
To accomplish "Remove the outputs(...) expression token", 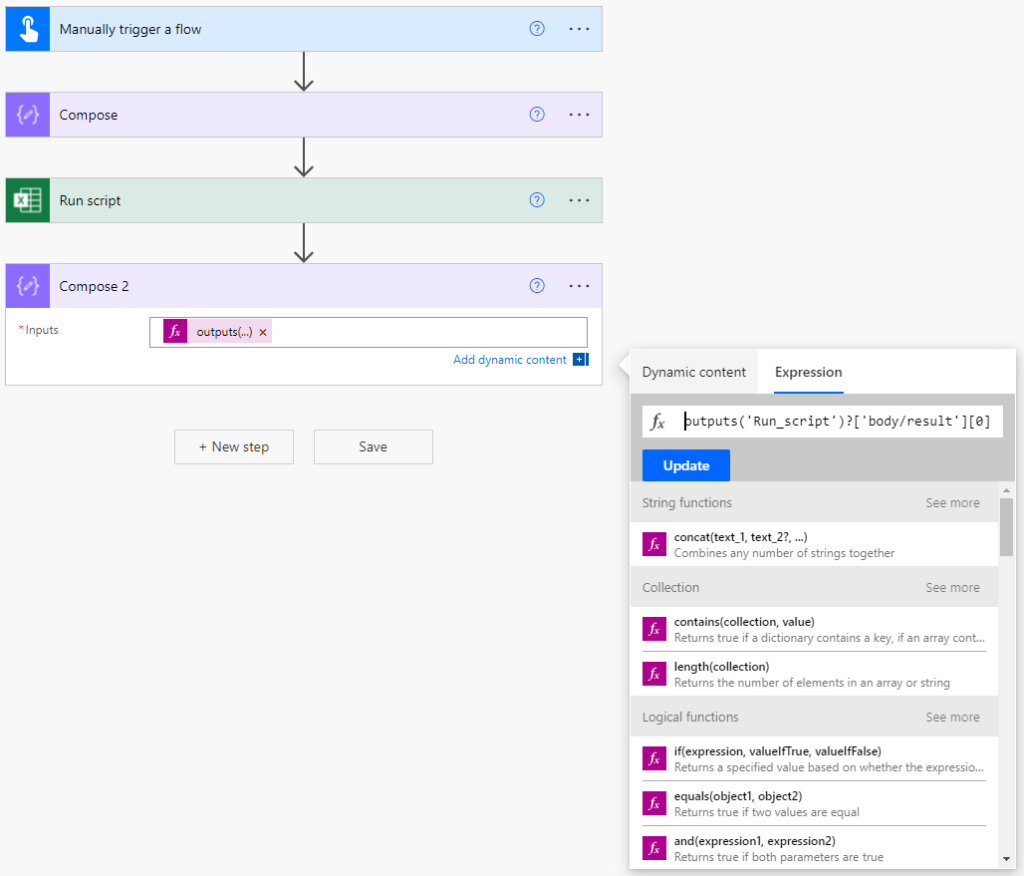I will (263, 333).
